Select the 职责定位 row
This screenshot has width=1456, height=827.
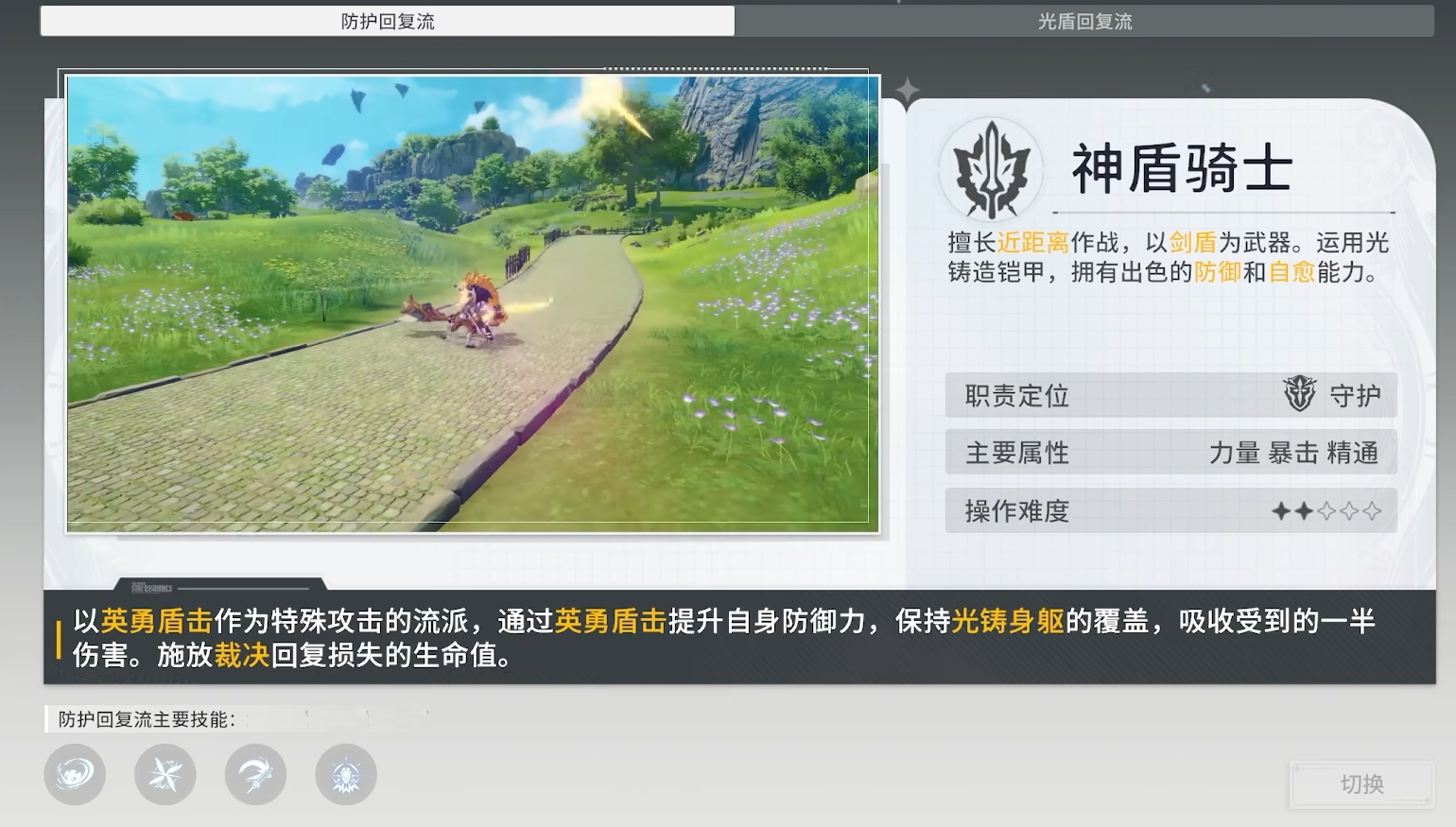pos(1170,395)
